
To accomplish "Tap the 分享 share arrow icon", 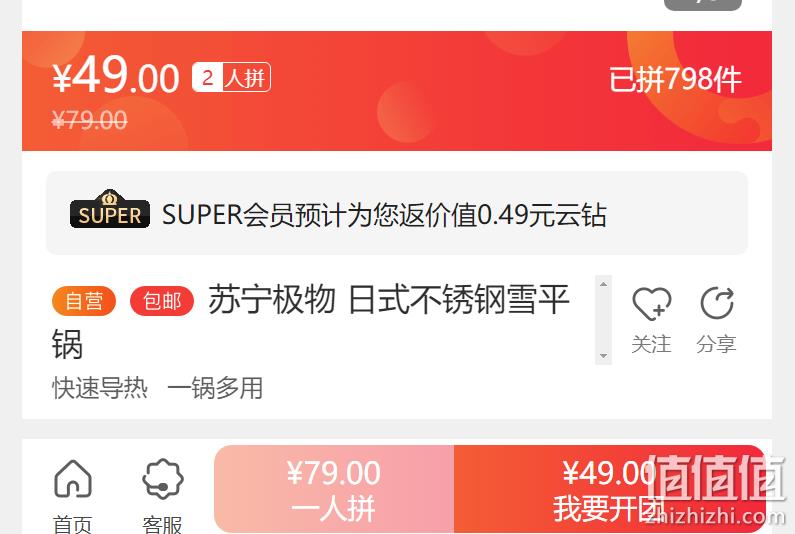I will [717, 303].
